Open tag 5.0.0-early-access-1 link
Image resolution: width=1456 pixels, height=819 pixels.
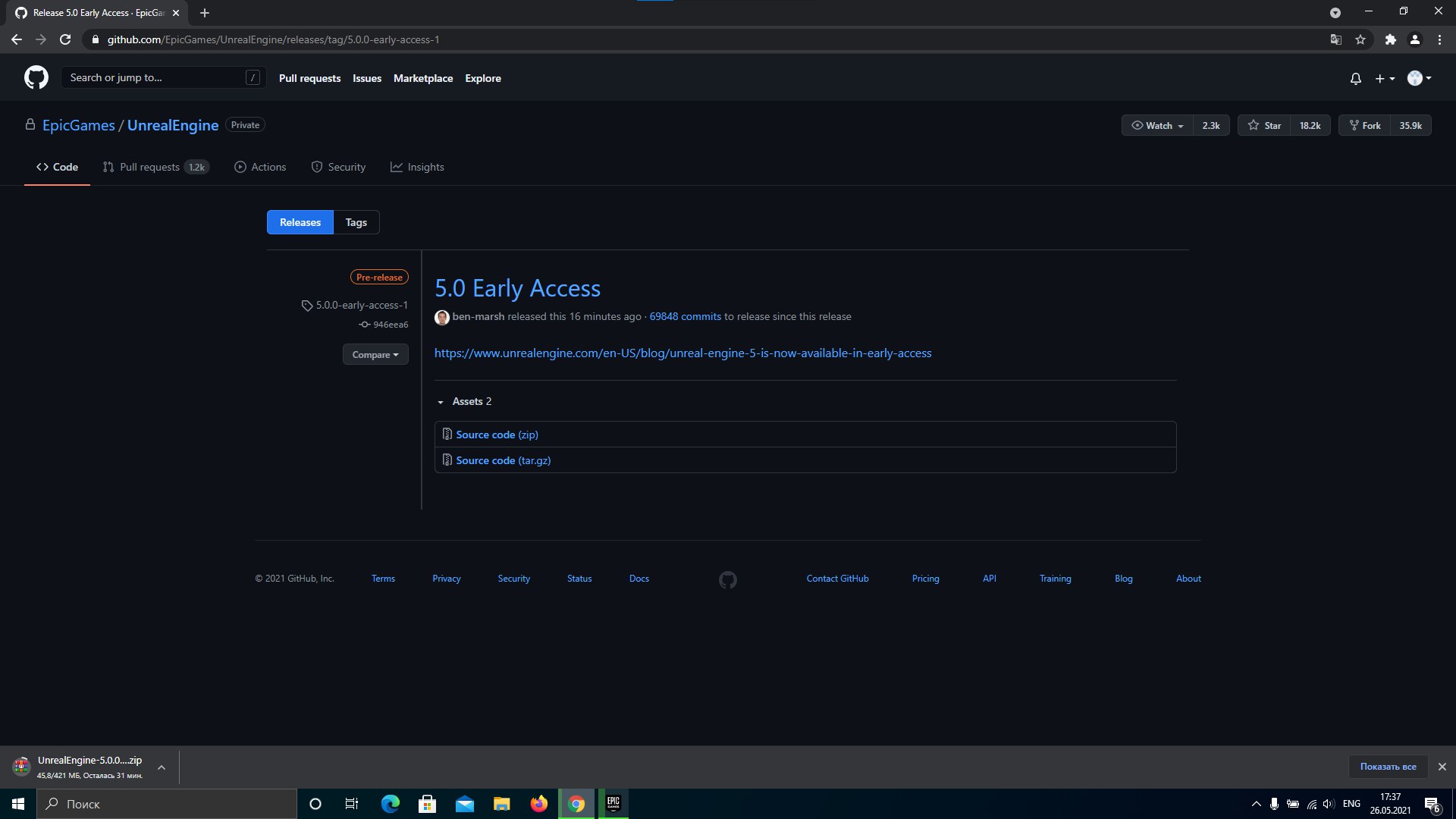(354, 305)
